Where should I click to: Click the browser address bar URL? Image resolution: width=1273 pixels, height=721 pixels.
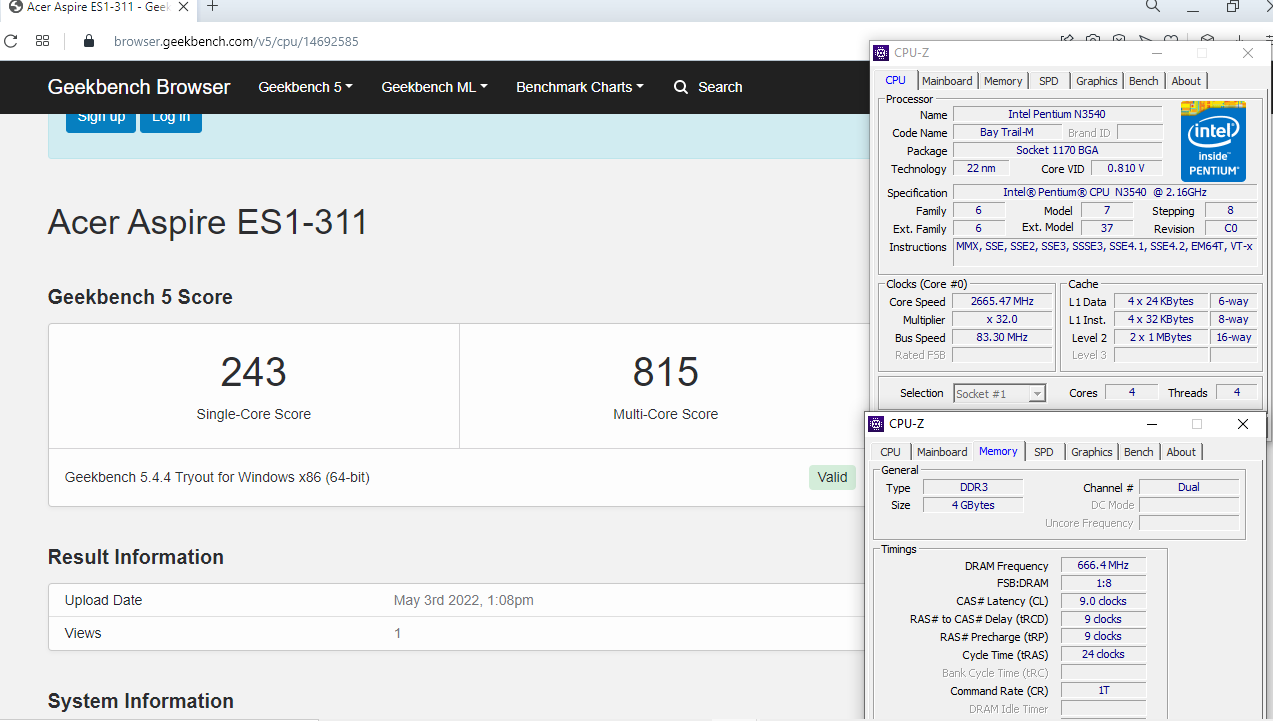[x=236, y=41]
